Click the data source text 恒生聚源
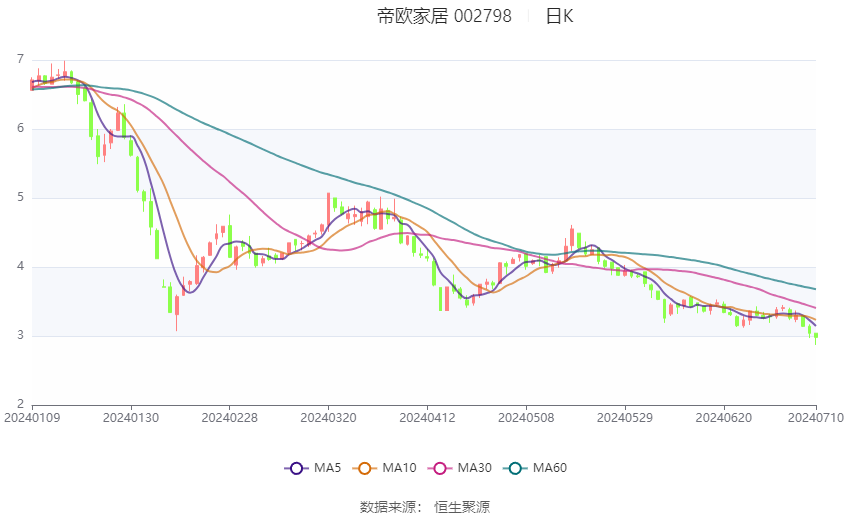This screenshot has width=850, height=517. 462,507
